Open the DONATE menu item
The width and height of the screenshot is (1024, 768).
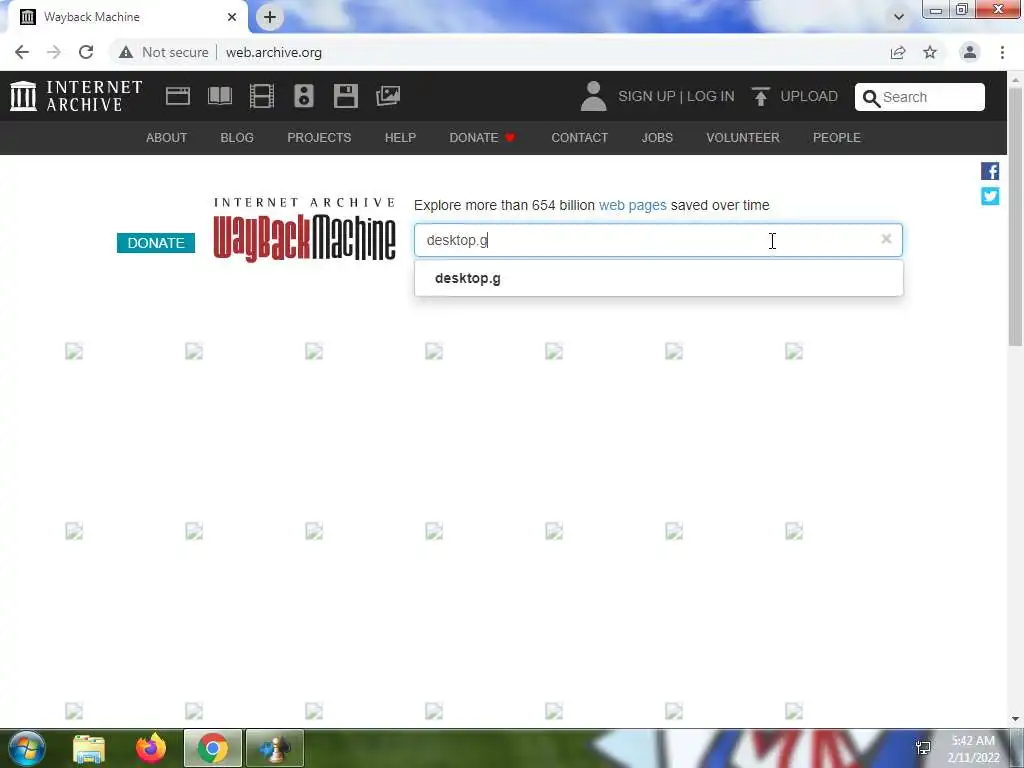pyautogui.click(x=482, y=138)
